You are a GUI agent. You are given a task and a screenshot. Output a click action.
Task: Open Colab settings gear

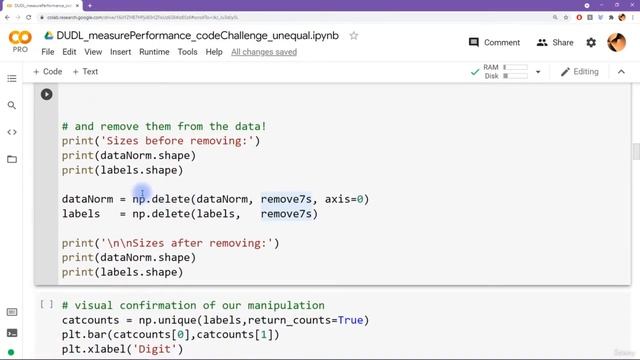591,42
